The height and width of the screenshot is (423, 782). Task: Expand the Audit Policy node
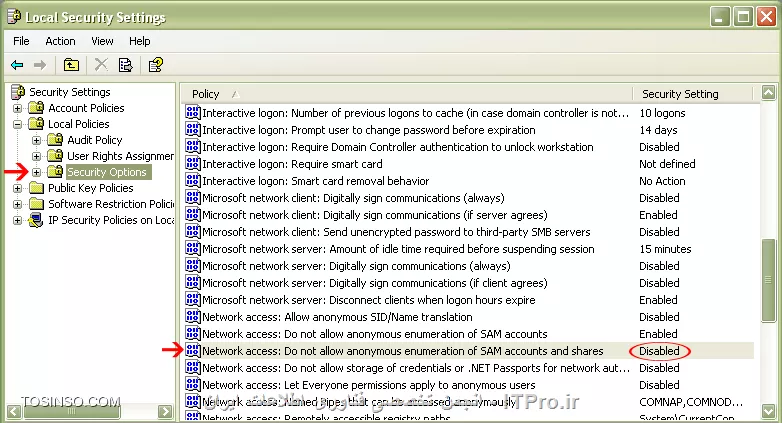click(36, 140)
